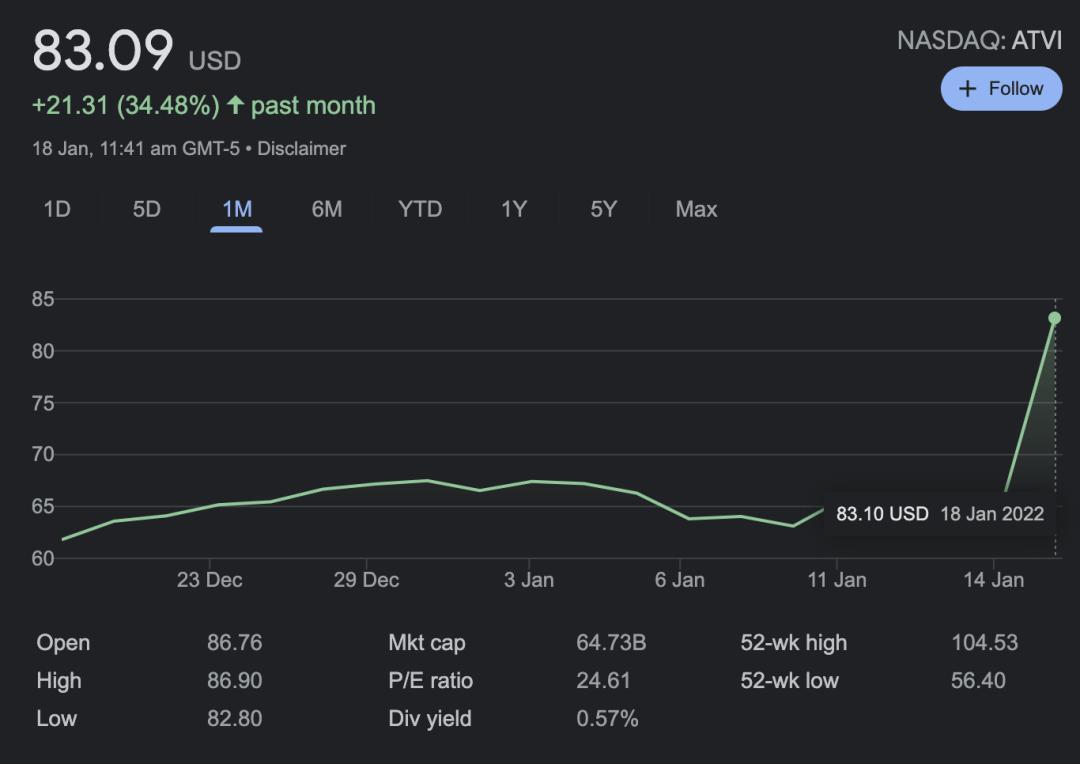Select the Max time range tab
The image size is (1080, 764).
(696, 209)
